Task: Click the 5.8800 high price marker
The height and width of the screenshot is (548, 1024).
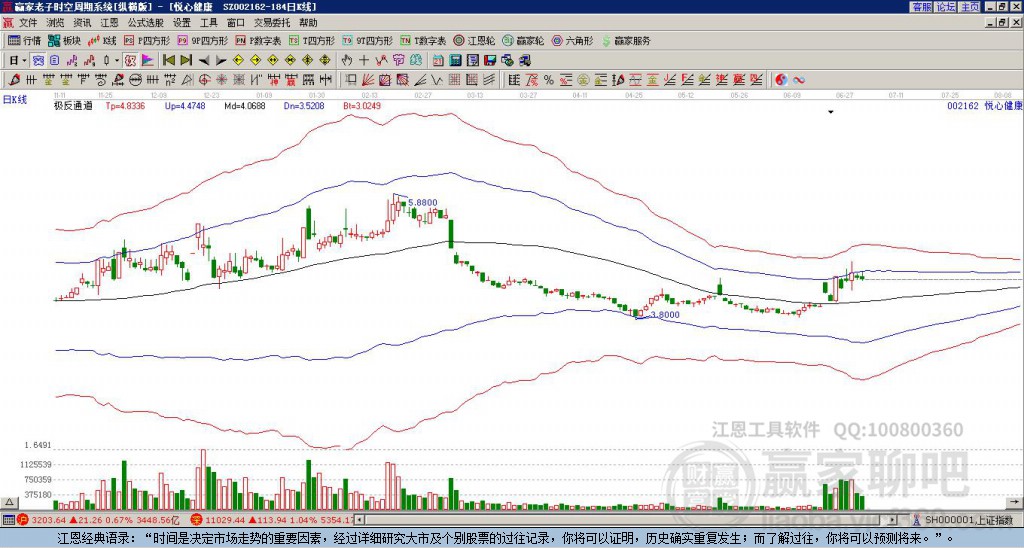Action: 423,203
